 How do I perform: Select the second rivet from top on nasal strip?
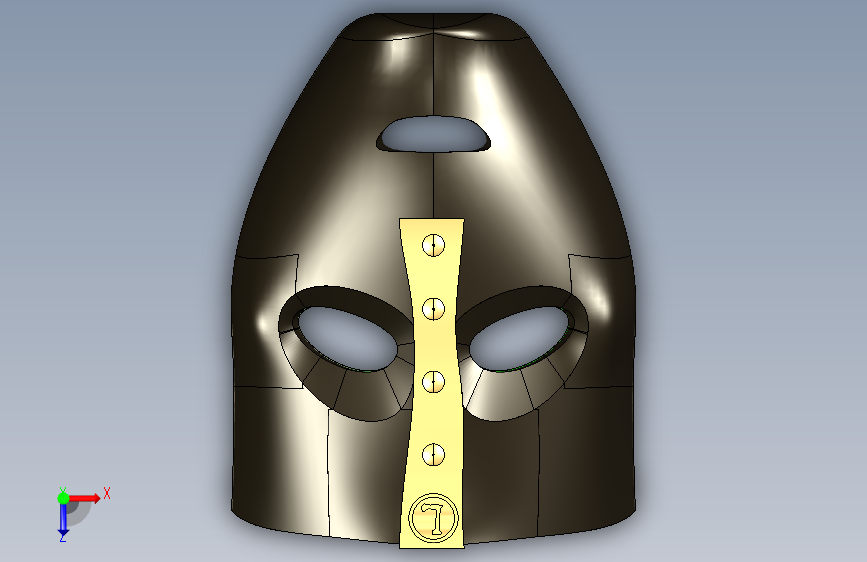point(434,309)
